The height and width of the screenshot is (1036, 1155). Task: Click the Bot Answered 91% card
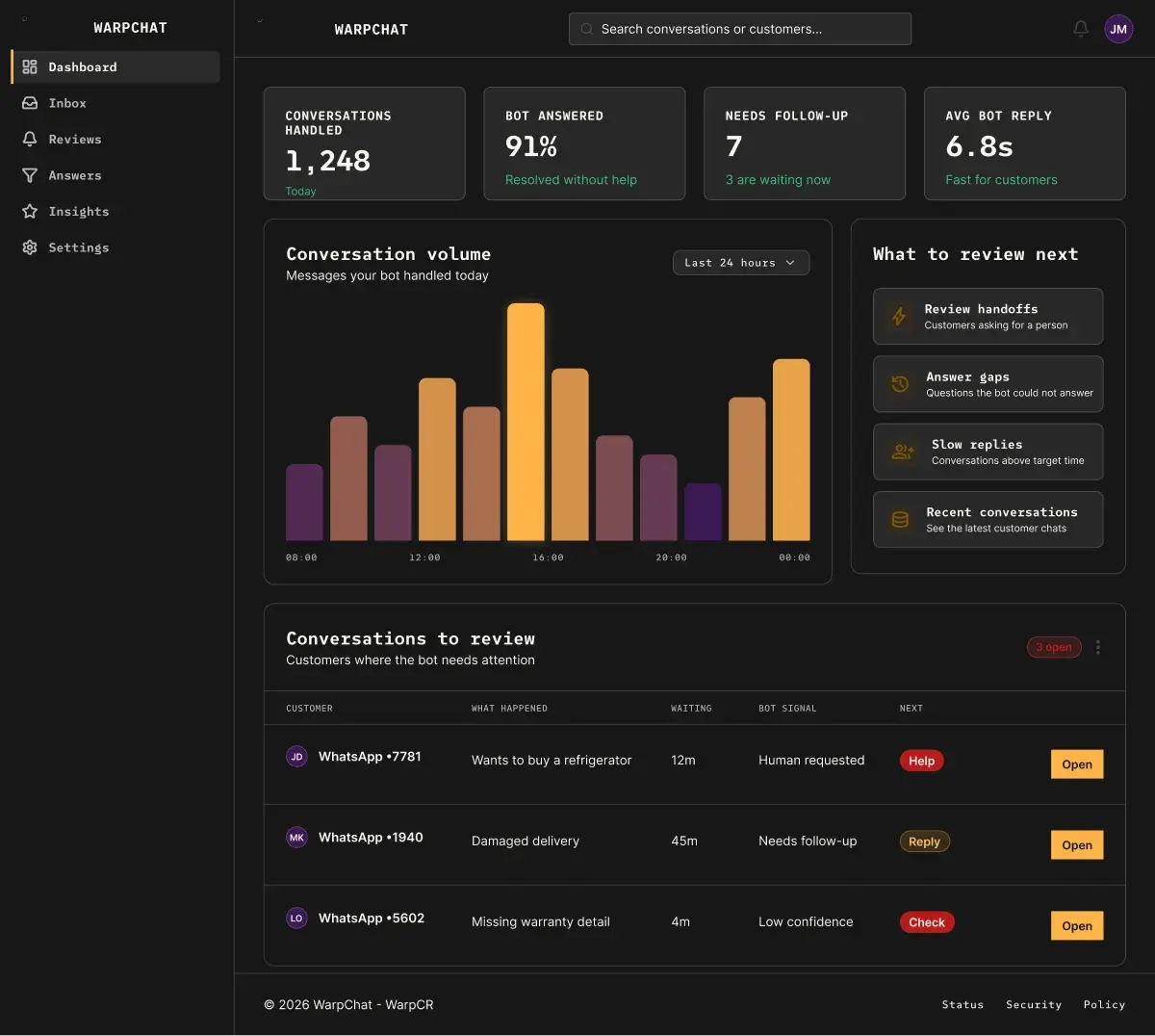coord(584,143)
